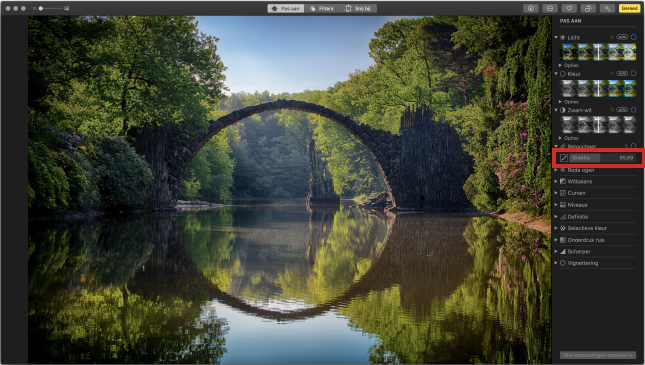Click the Auto button for Zwart-wit
This screenshot has height=365, width=645.
622,110
